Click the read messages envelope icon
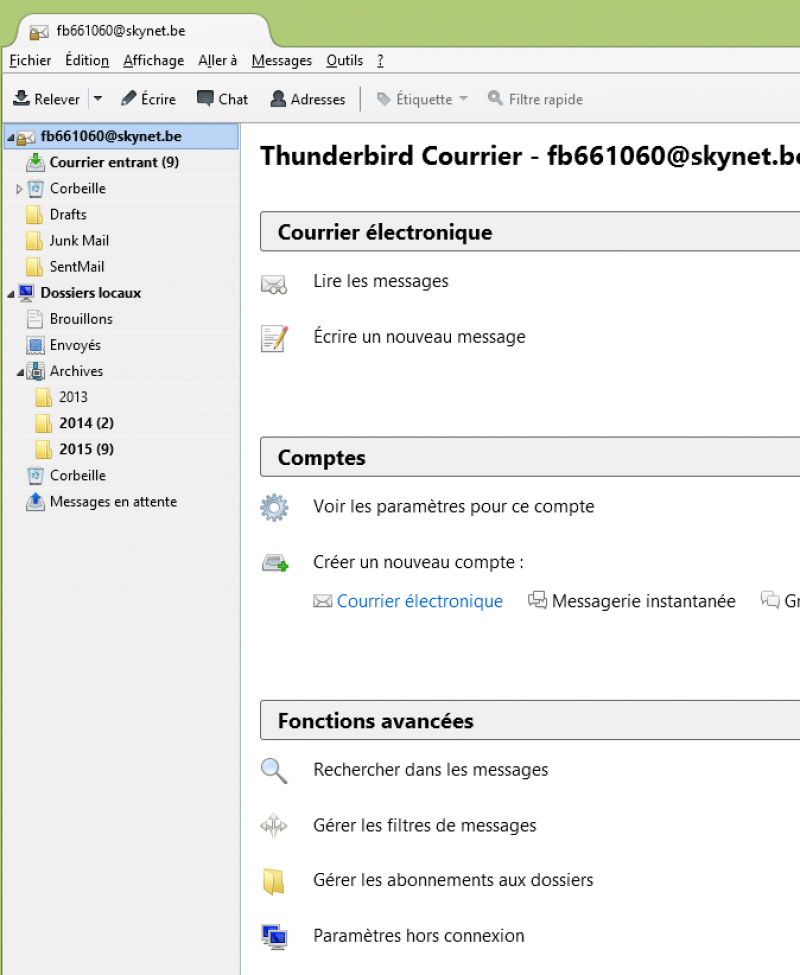800x975 pixels. pos(274,284)
